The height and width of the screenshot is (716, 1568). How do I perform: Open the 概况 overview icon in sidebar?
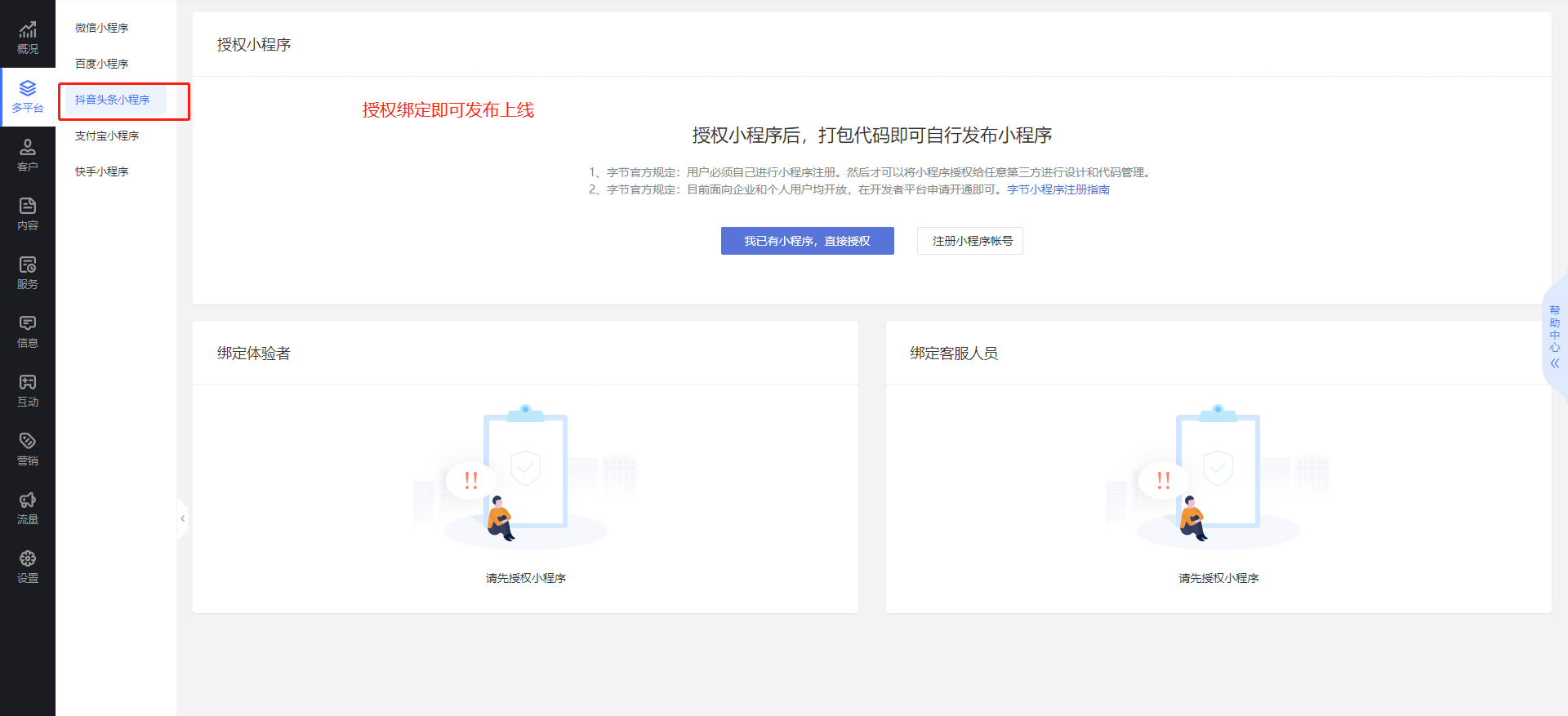(x=28, y=31)
